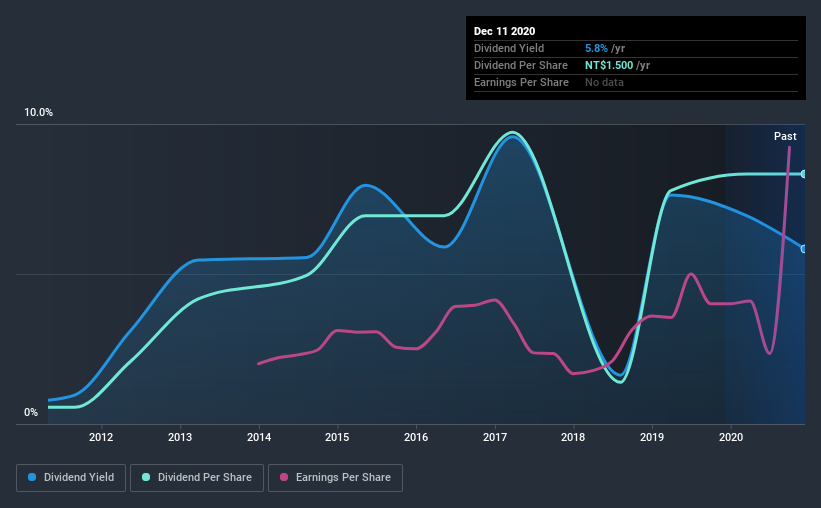Toggle the Earnings Per Share legend button
This screenshot has width=821, height=508.
coord(336,478)
